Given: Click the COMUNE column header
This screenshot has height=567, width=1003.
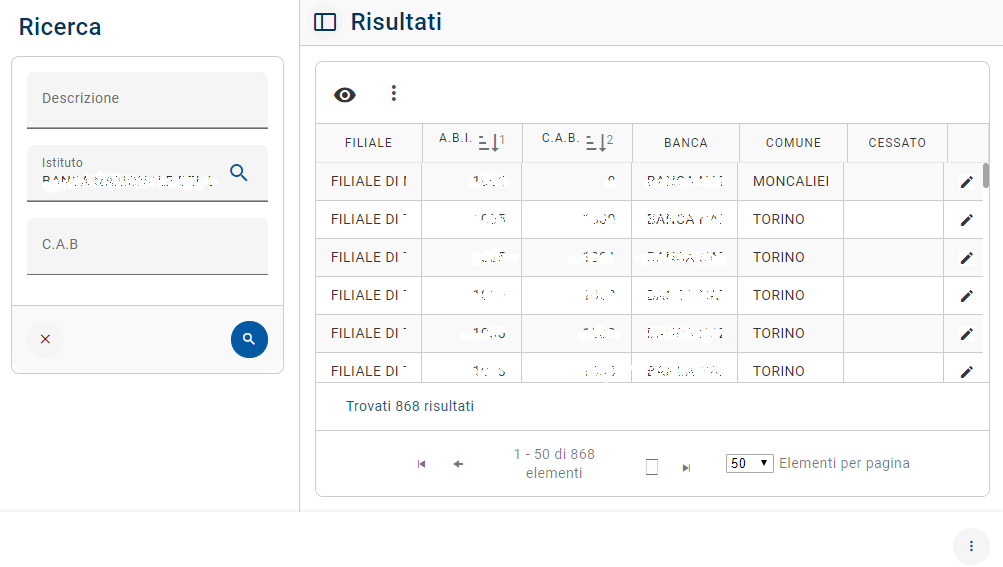Looking at the screenshot, I should 793,143.
